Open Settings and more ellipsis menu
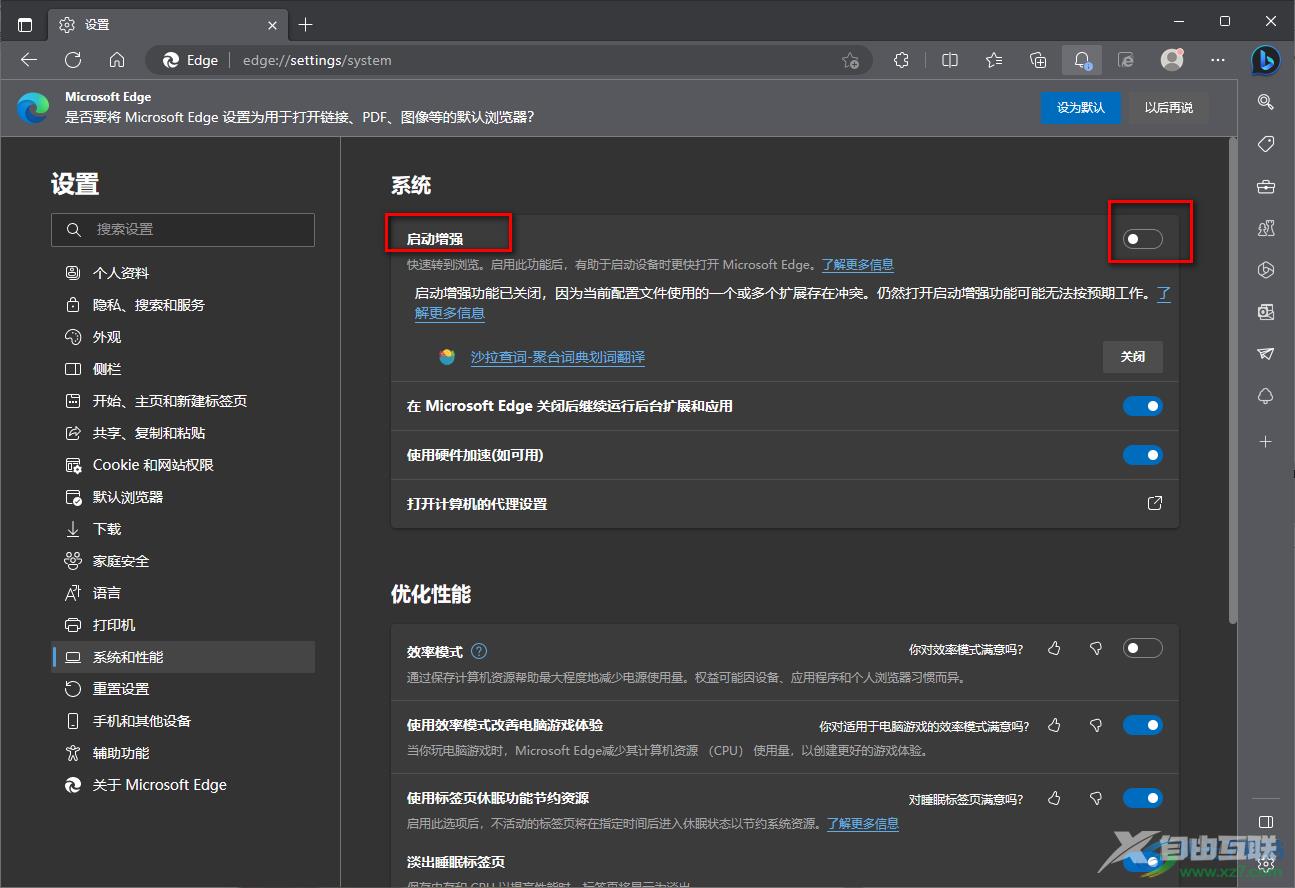This screenshot has height=888, width=1295. (x=1218, y=60)
